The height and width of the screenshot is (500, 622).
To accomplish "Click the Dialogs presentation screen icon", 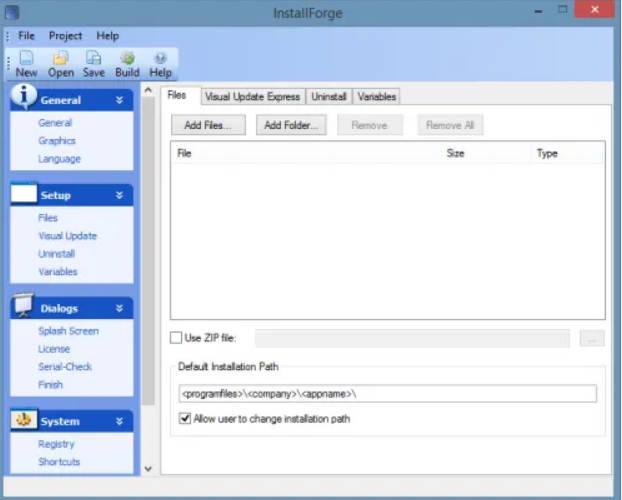I will pyautogui.click(x=24, y=306).
